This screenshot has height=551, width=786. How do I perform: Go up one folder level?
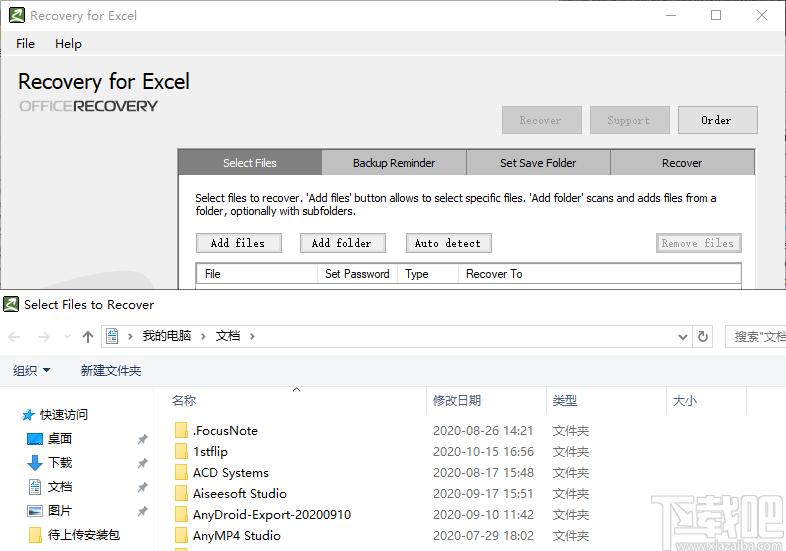(88, 337)
